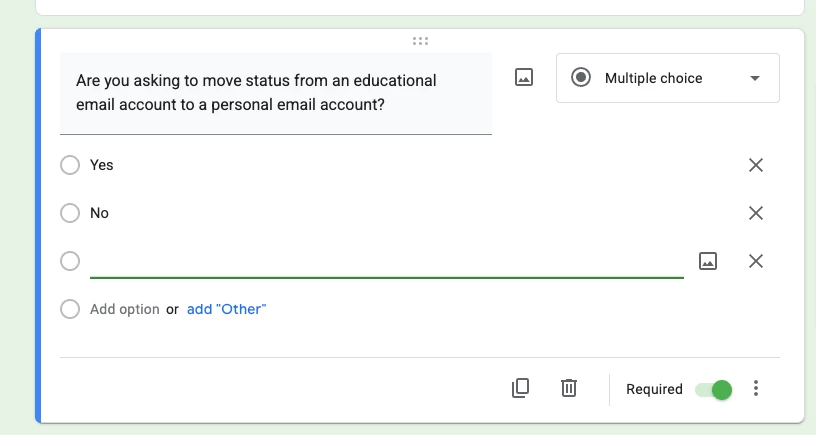Edit the Yes option label
This screenshot has height=435, width=816.
point(101,165)
